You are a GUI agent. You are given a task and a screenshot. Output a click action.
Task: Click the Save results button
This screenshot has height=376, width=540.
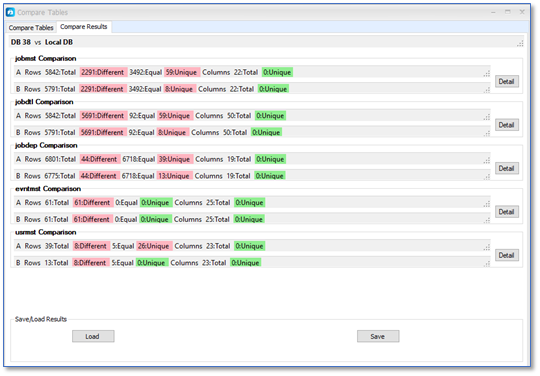(378, 336)
